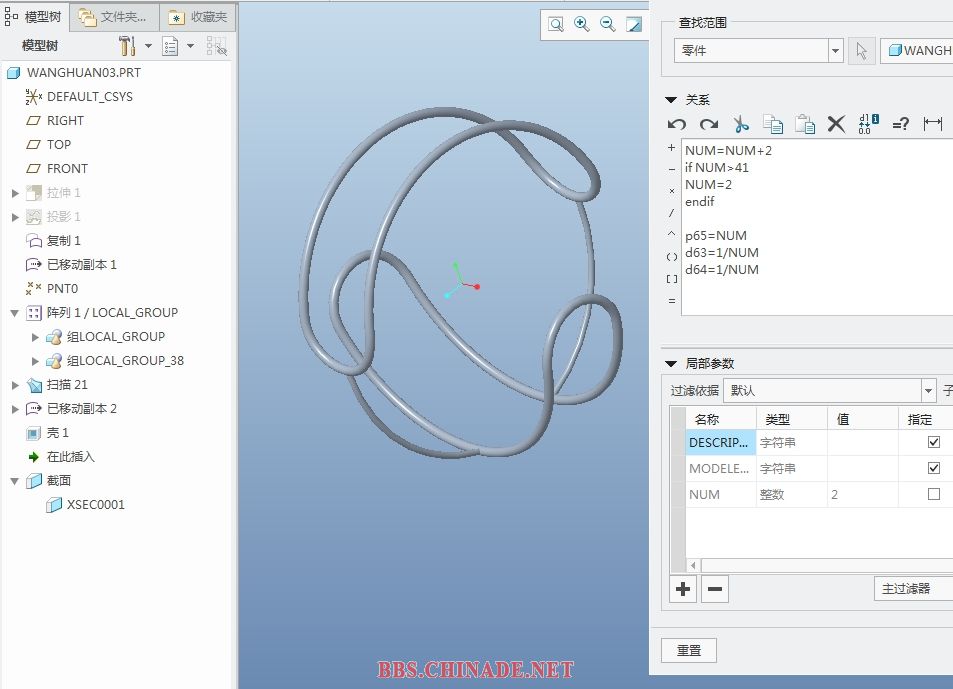The width and height of the screenshot is (953, 689).
Task: Select XSEC0001 in the model tree
Action: click(x=95, y=505)
